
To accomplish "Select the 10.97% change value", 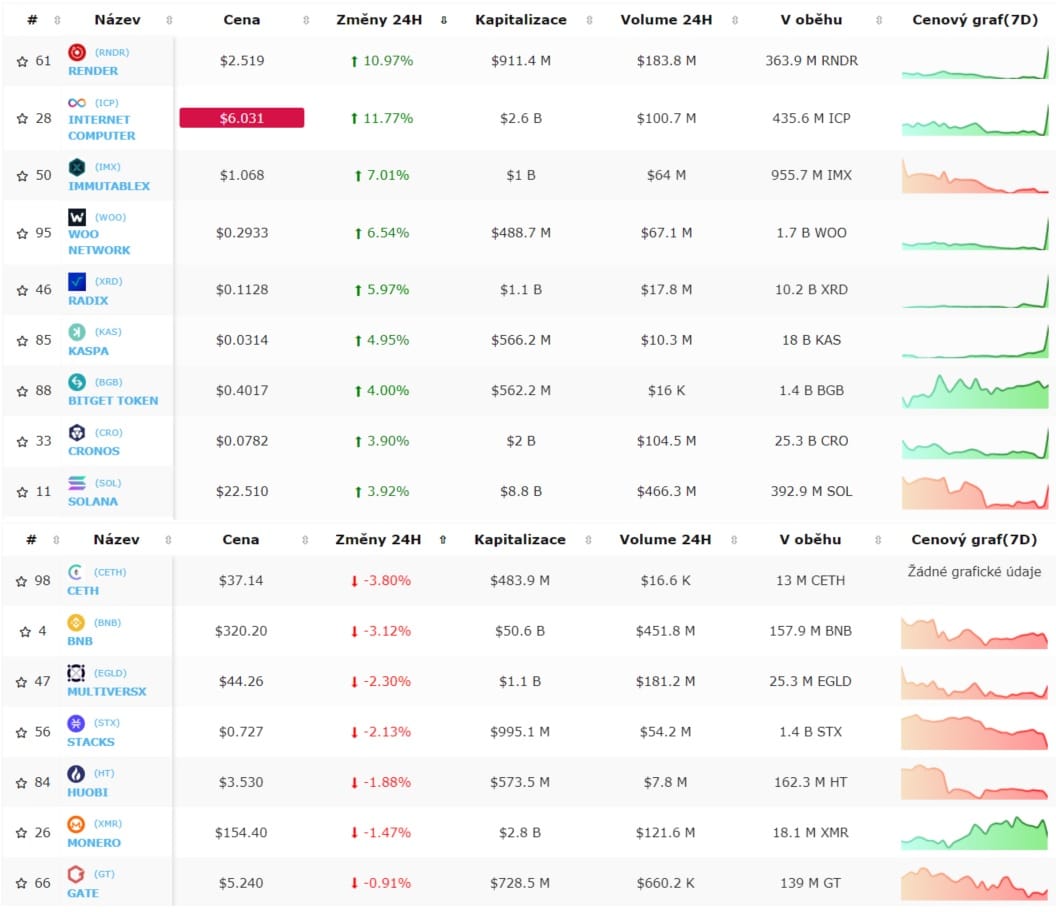I will (388, 61).
